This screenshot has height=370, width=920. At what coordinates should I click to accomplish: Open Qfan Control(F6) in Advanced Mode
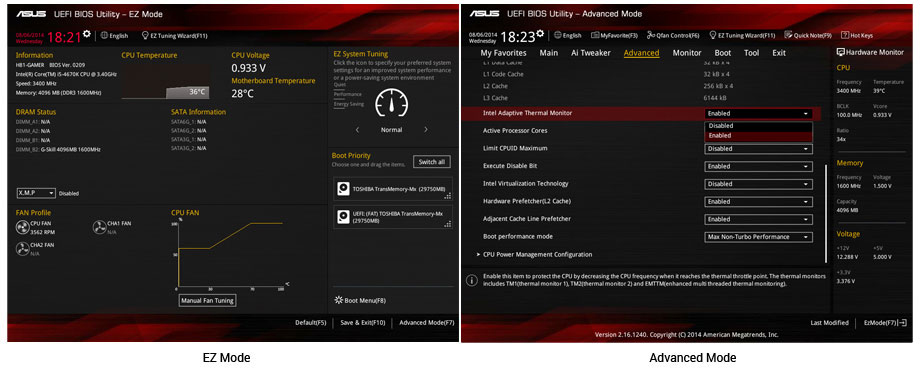674,35
